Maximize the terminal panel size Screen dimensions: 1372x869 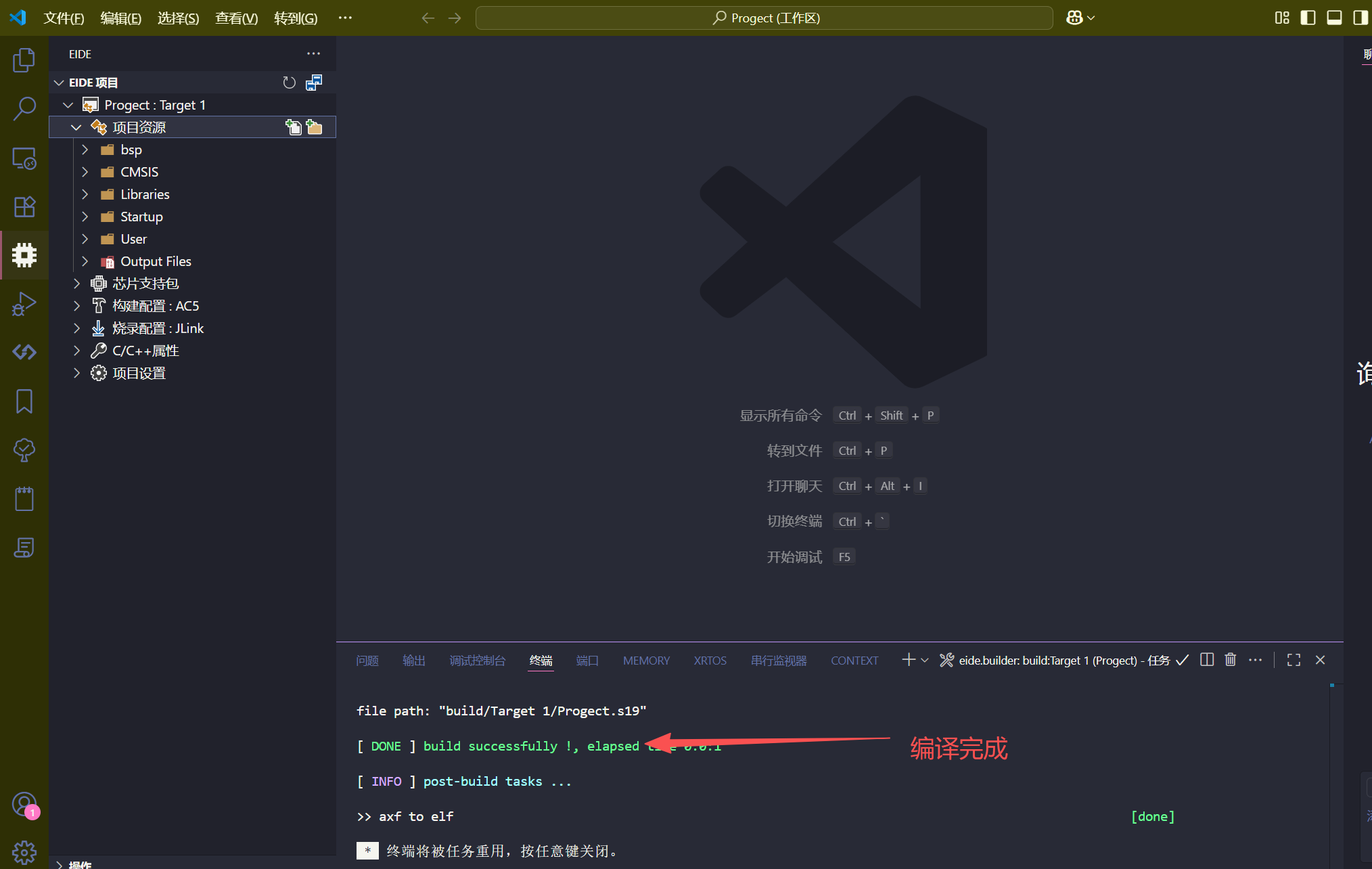(x=1294, y=660)
